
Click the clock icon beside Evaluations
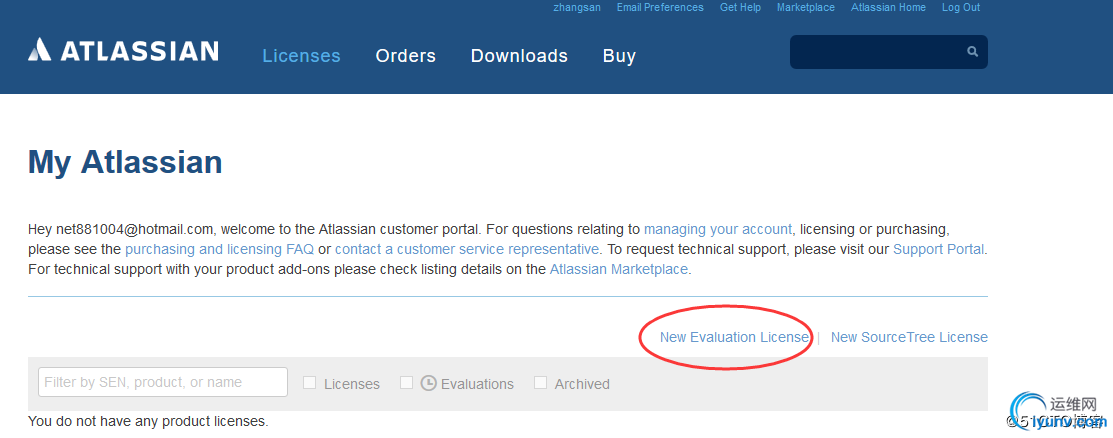coord(428,383)
